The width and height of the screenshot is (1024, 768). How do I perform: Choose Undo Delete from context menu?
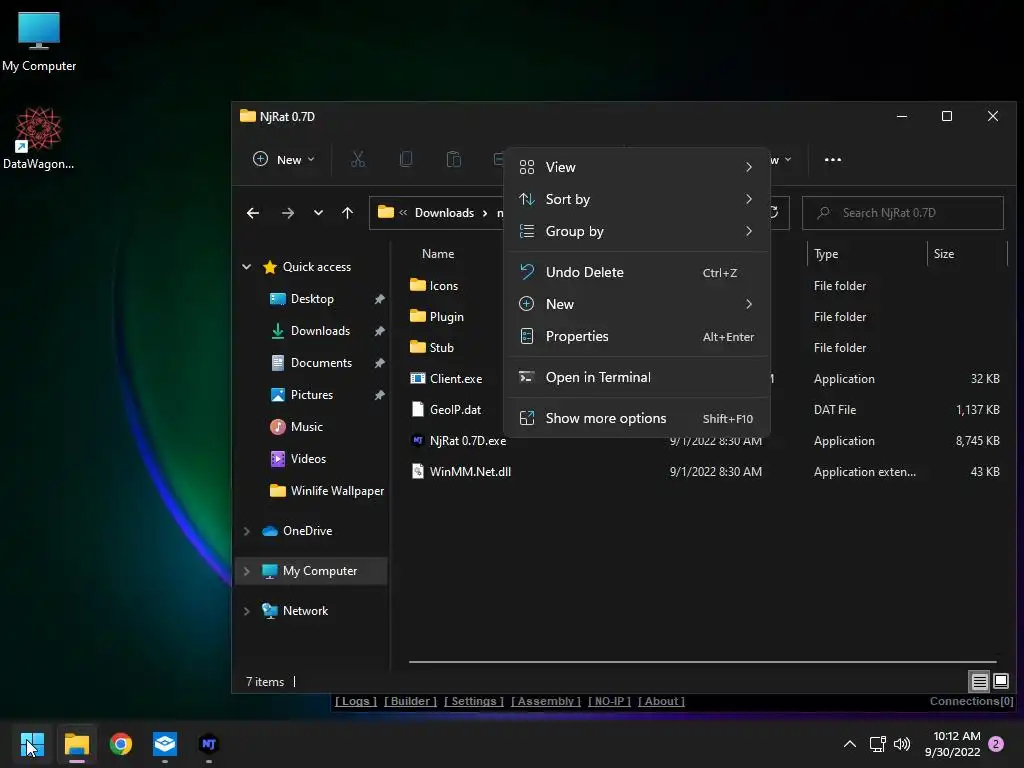click(x=637, y=272)
